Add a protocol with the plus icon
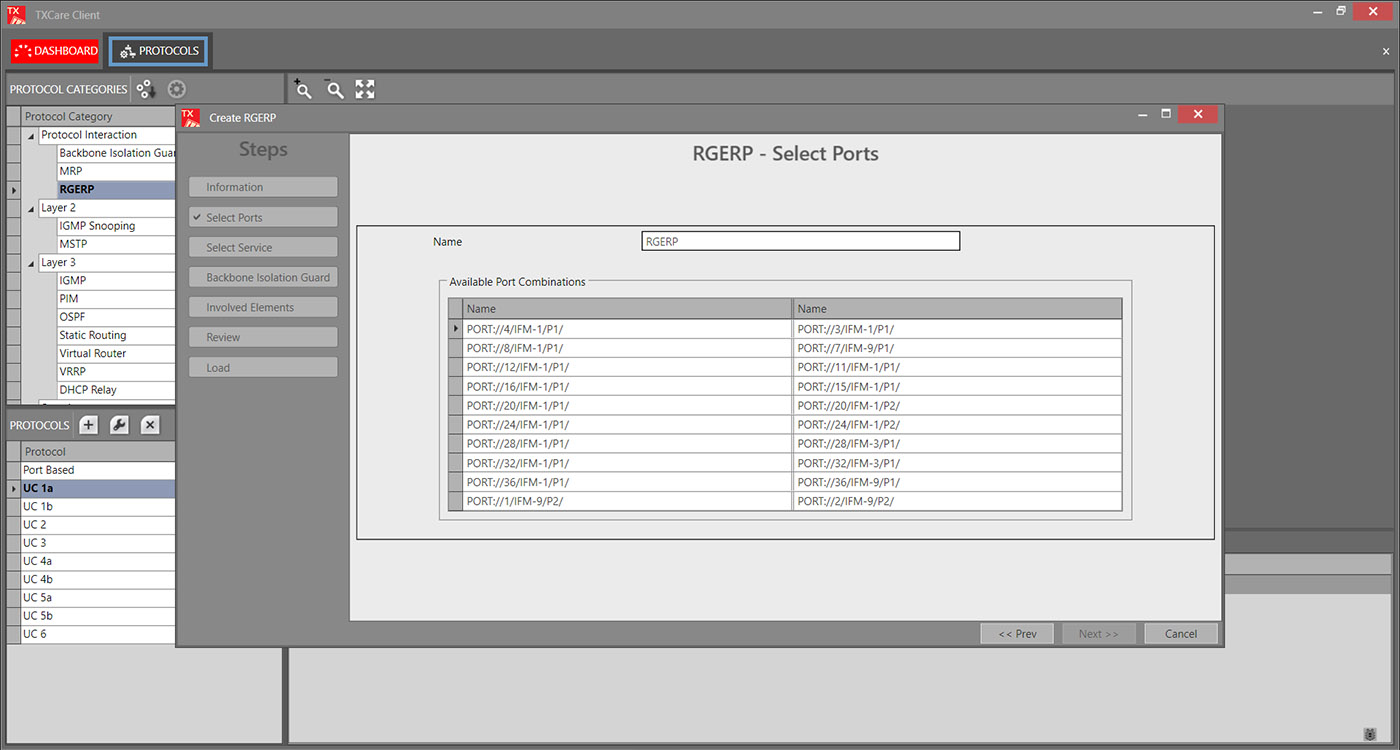This screenshot has width=1400, height=750. [x=89, y=425]
